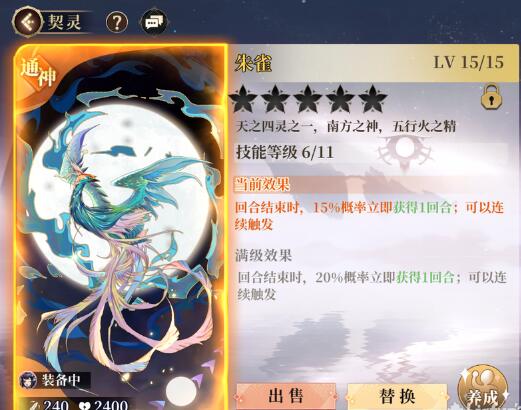The height and width of the screenshot is (410, 521).
Task: Click the 替换 replace button
Action: click(397, 396)
